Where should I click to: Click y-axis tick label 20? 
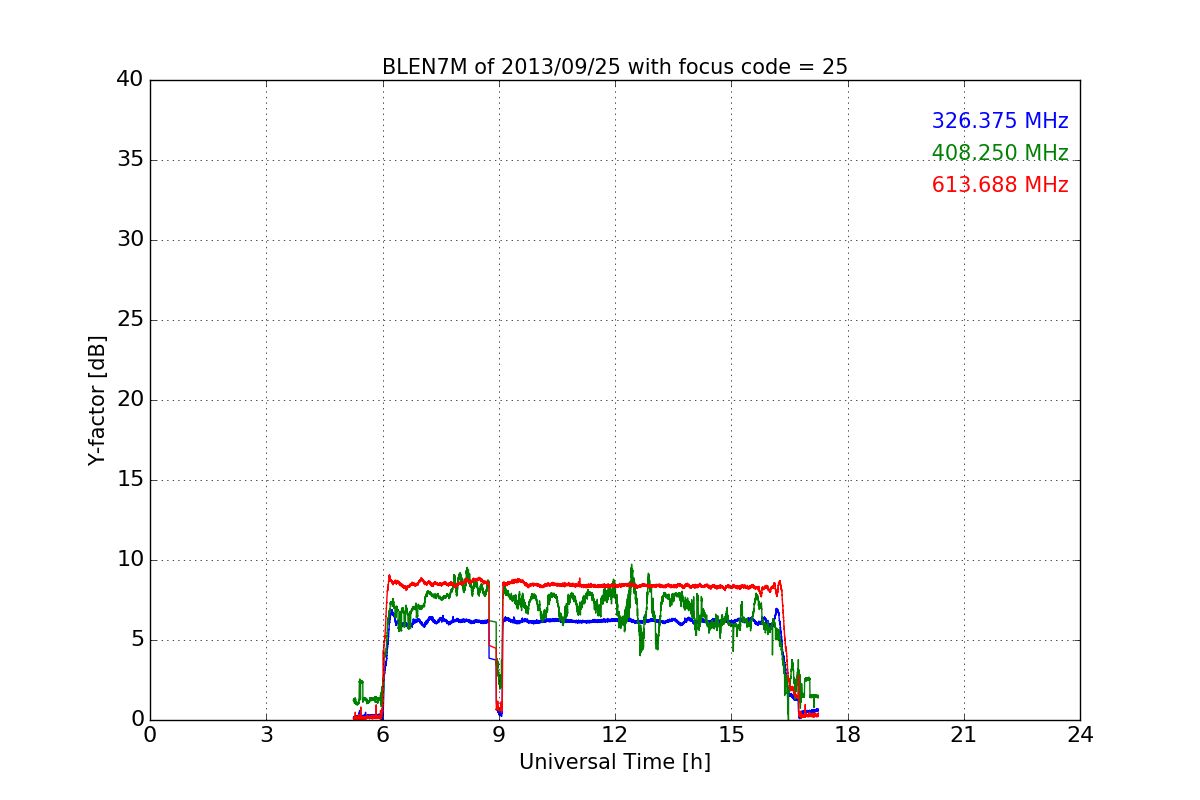pyautogui.click(x=130, y=400)
